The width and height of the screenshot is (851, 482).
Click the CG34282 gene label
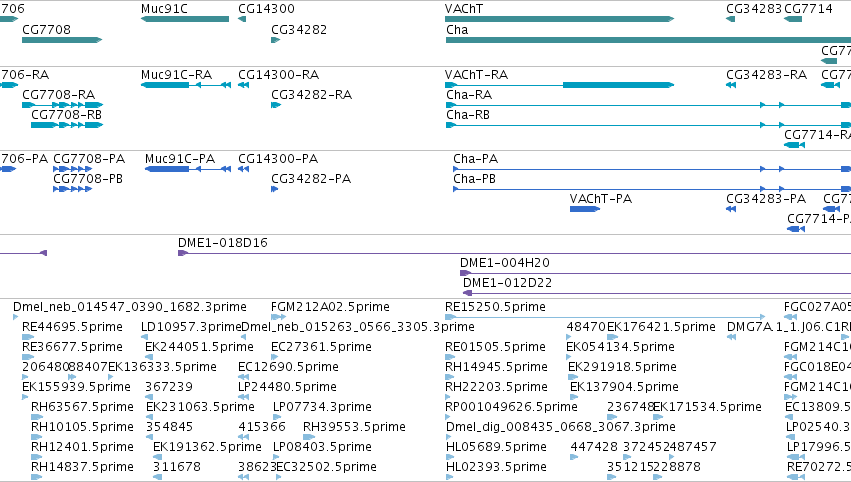299,29
